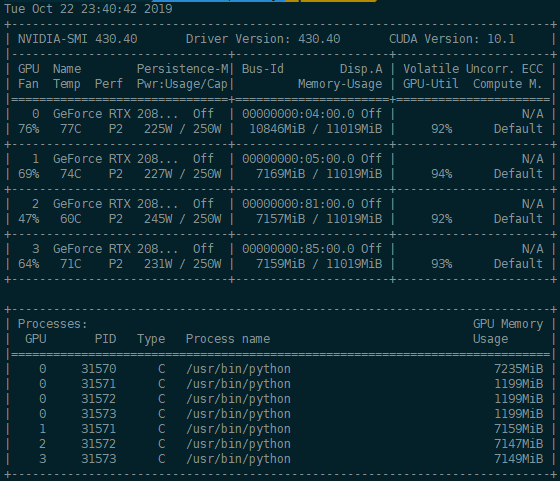
Task: Click the Driver Version: 430.40 text
Action: pos(263,39)
